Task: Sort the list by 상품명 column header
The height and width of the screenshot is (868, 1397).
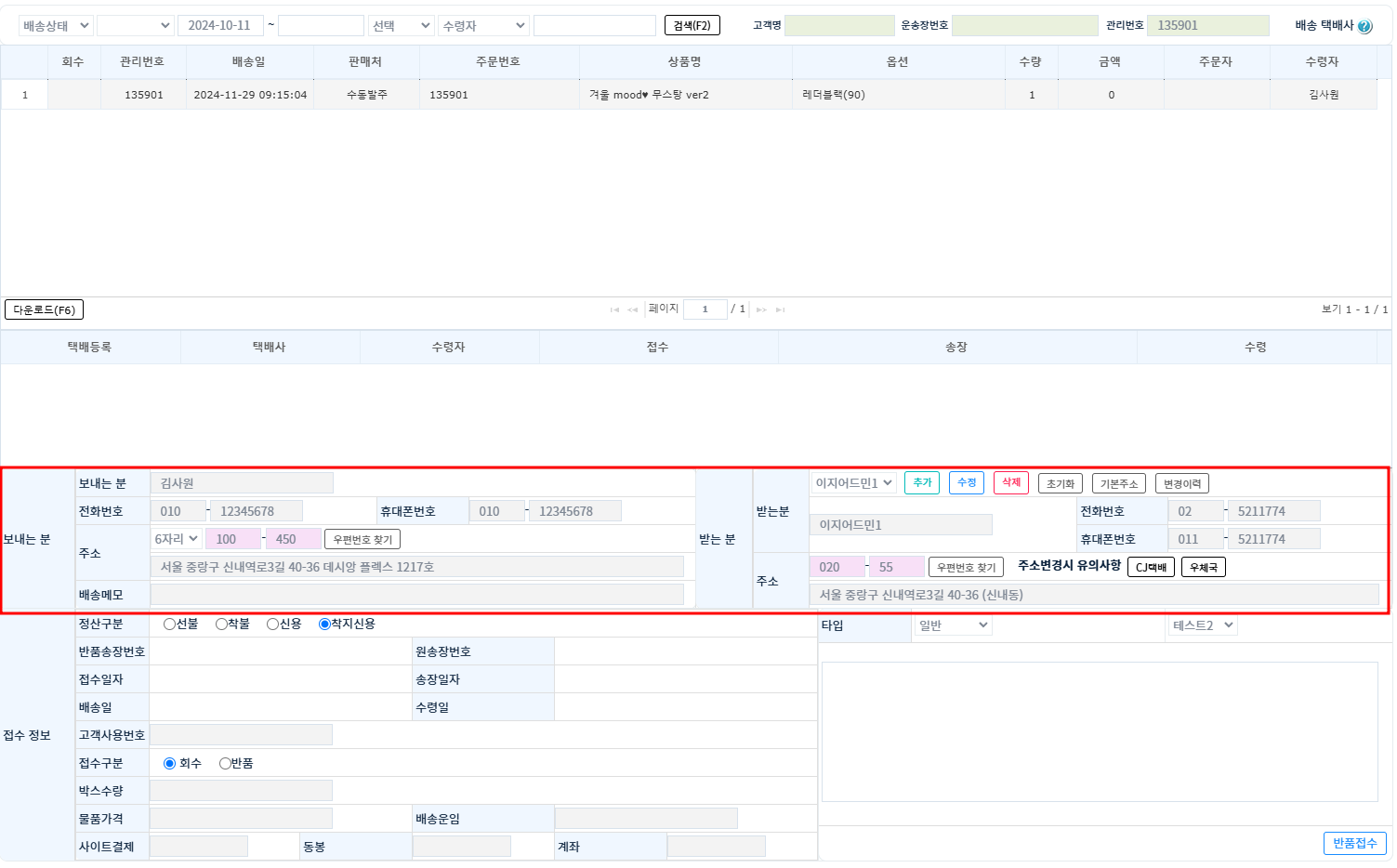Action: click(x=684, y=61)
